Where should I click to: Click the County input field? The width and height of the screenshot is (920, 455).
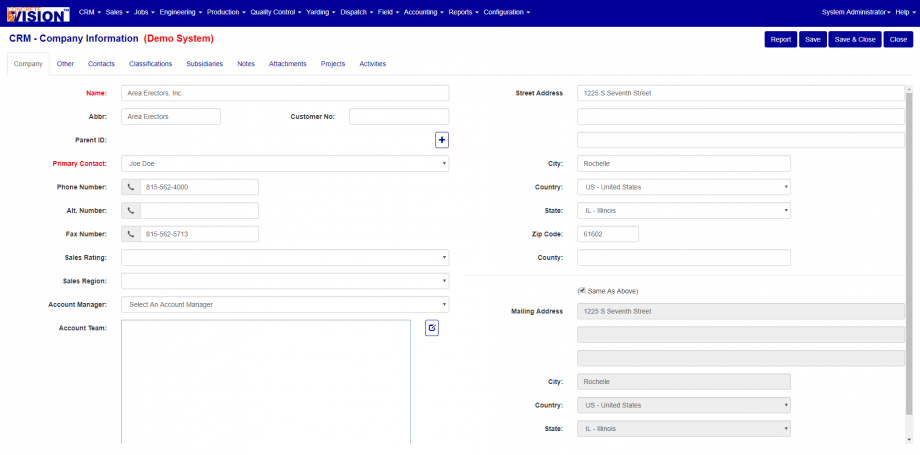(684, 258)
